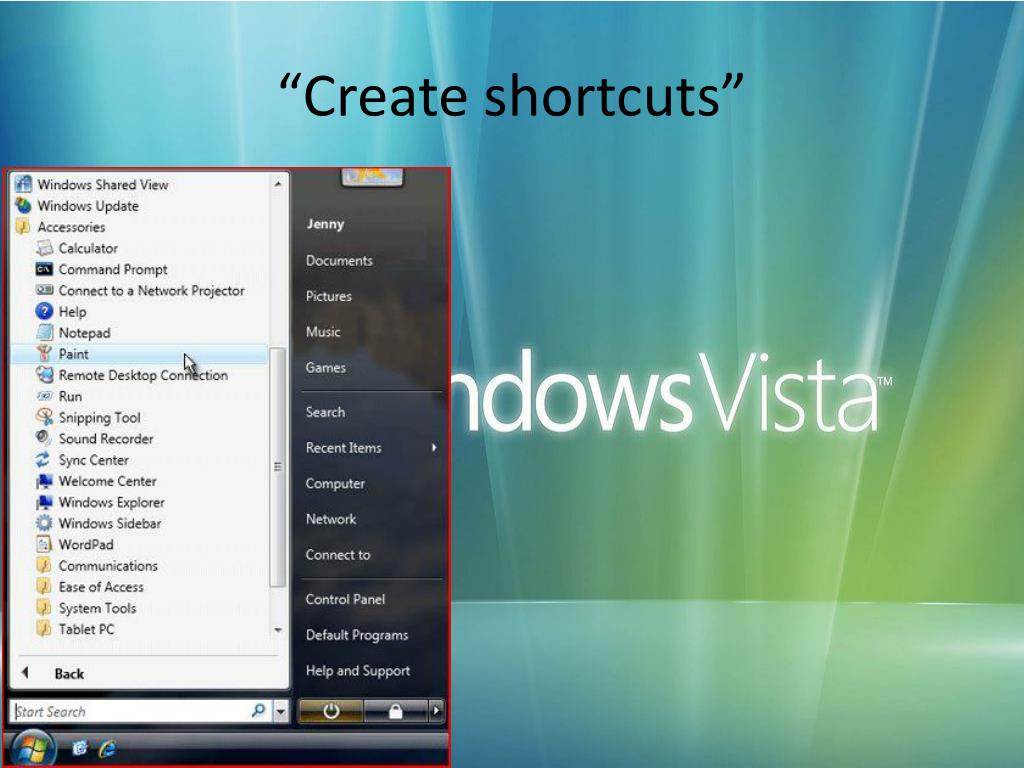Image resolution: width=1024 pixels, height=768 pixels.
Task: Select Search in the right pane
Action: (x=325, y=412)
